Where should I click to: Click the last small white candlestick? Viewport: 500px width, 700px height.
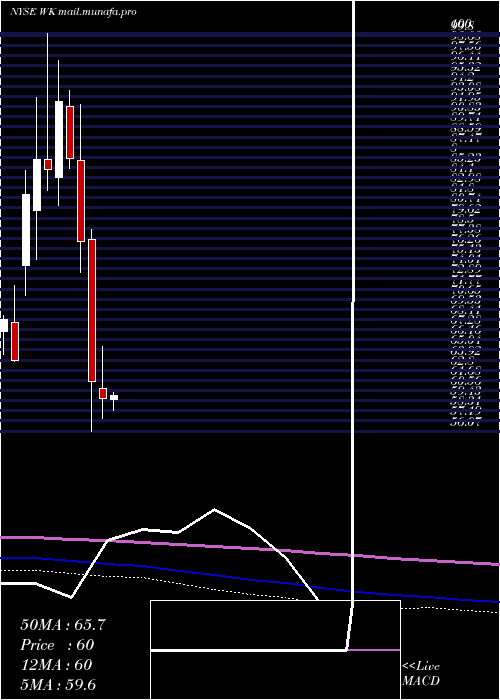click(114, 397)
